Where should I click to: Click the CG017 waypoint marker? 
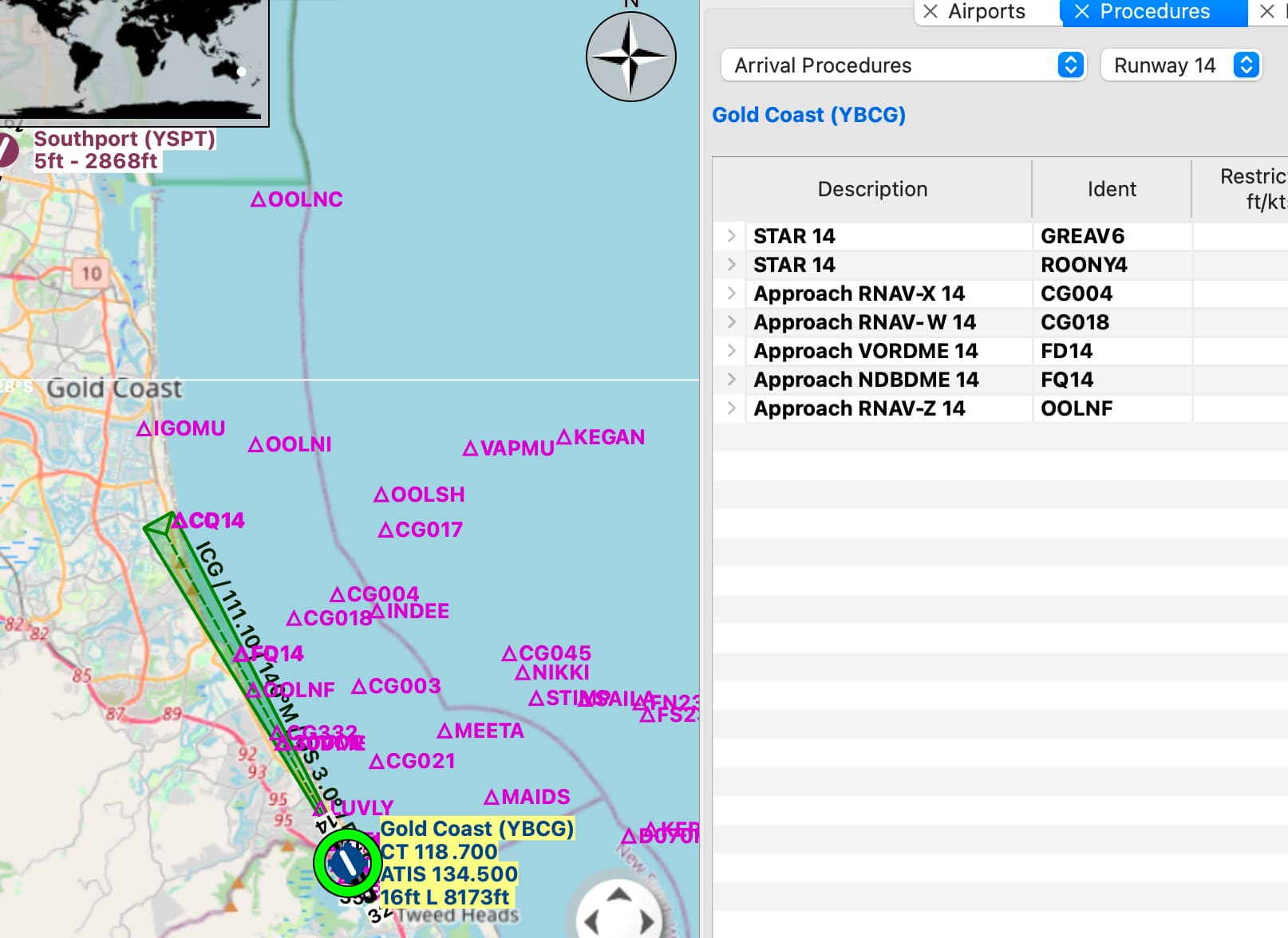pos(386,530)
